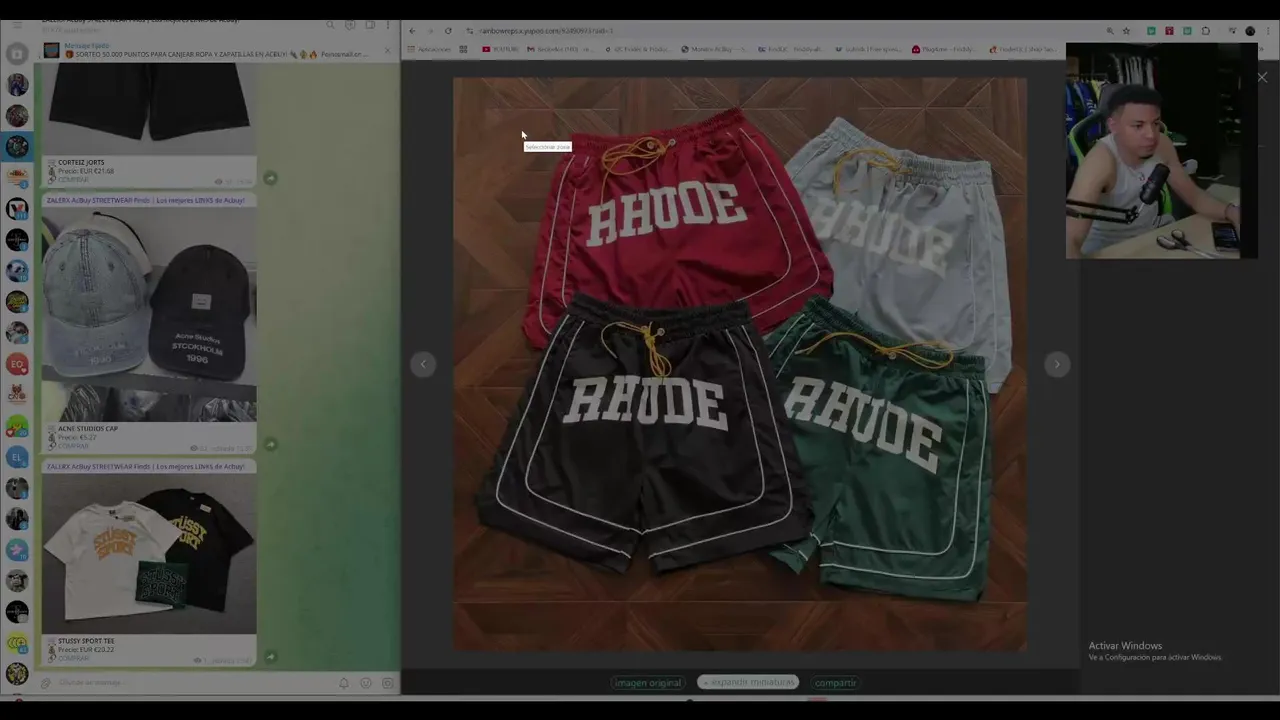Open the Telegram side panel toggle icon
This screenshot has width=1280, height=720.
[369, 25]
